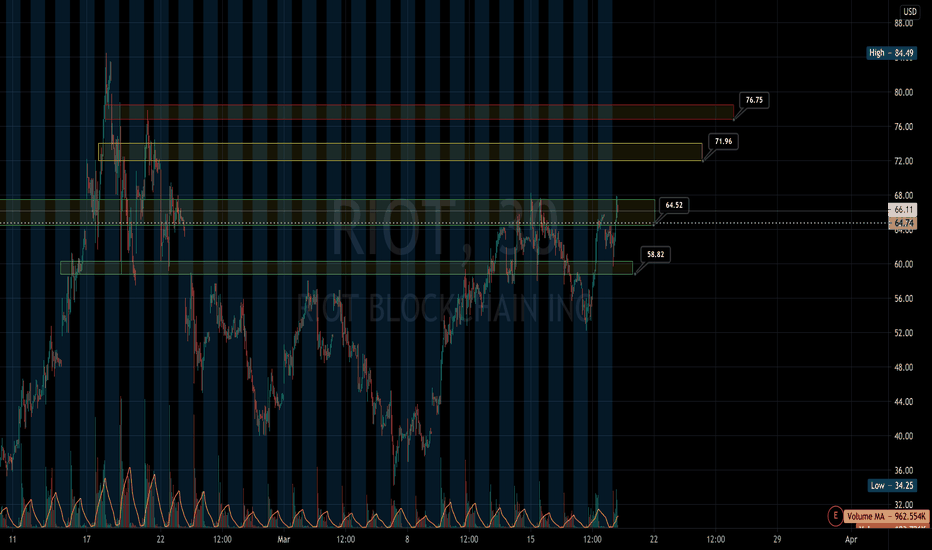Click the 36.00 price scale label

tap(903, 470)
